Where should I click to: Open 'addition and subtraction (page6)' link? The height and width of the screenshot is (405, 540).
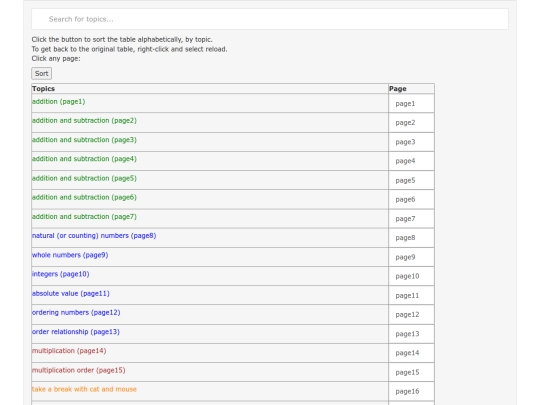[84, 197]
